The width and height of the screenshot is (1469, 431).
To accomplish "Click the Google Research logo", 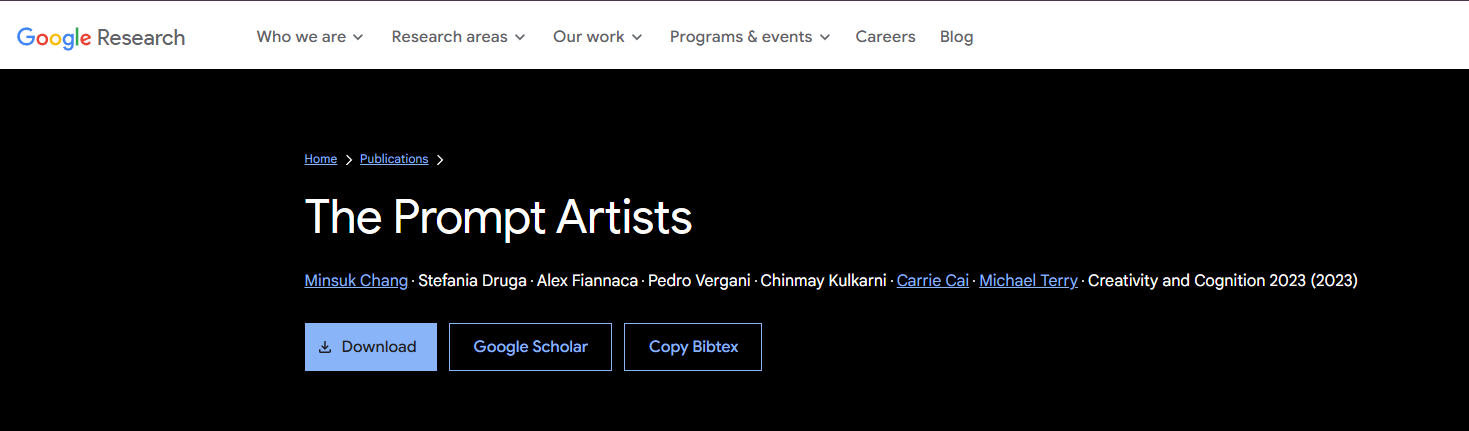I will 101,37.
